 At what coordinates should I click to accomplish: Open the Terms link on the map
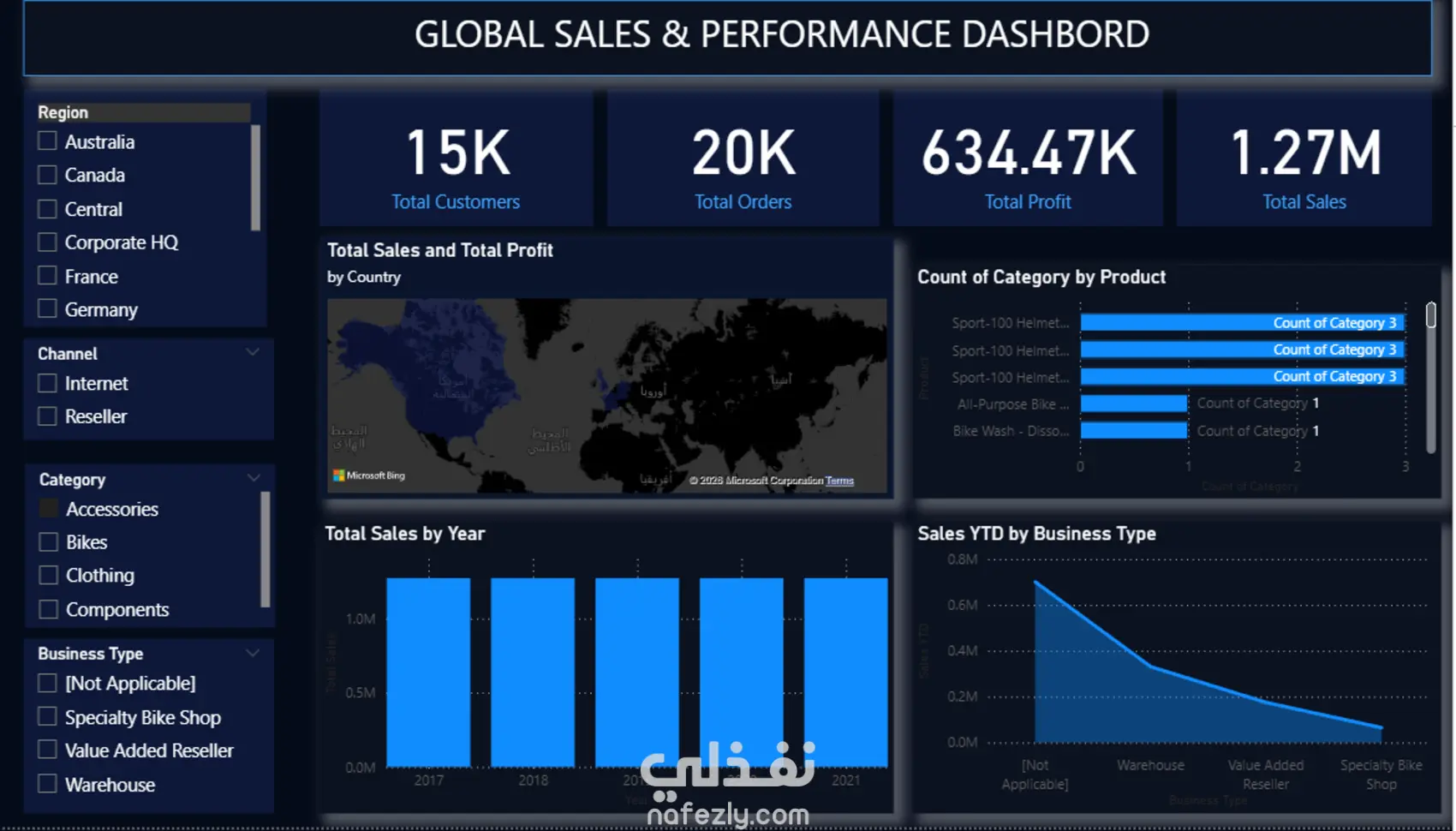pyautogui.click(x=839, y=481)
